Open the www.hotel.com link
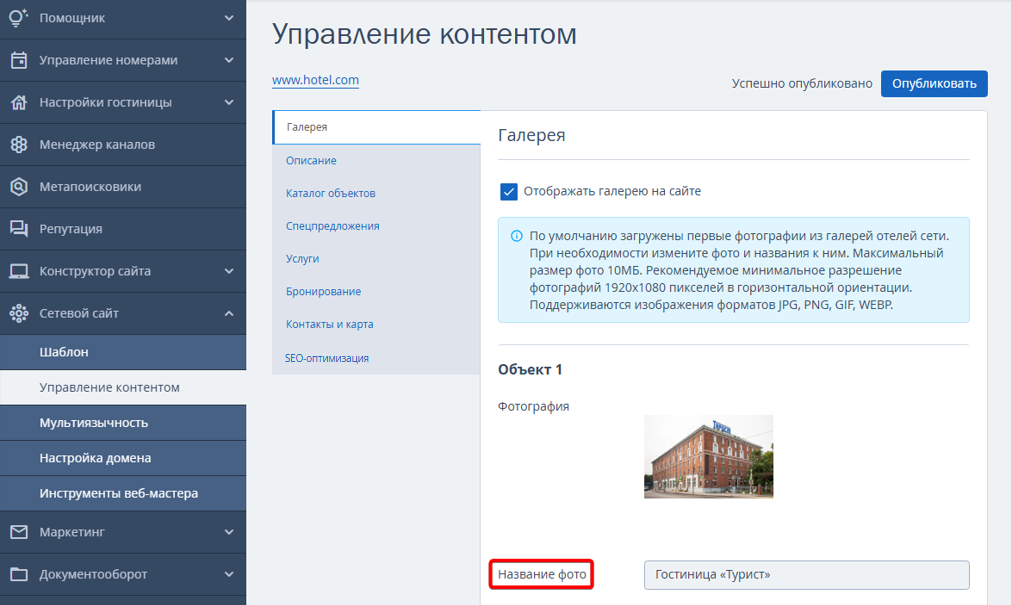Viewport: 1011px width, 605px height. click(315, 80)
